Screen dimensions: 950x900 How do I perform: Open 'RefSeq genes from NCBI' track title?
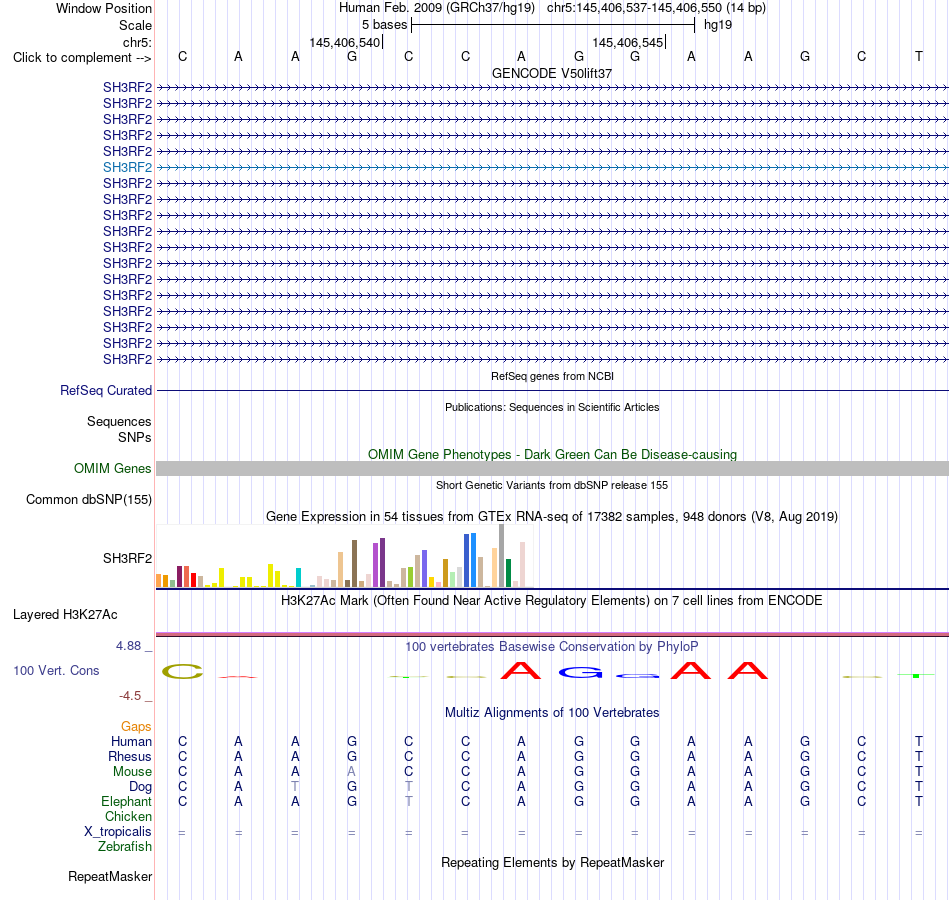[552, 376]
